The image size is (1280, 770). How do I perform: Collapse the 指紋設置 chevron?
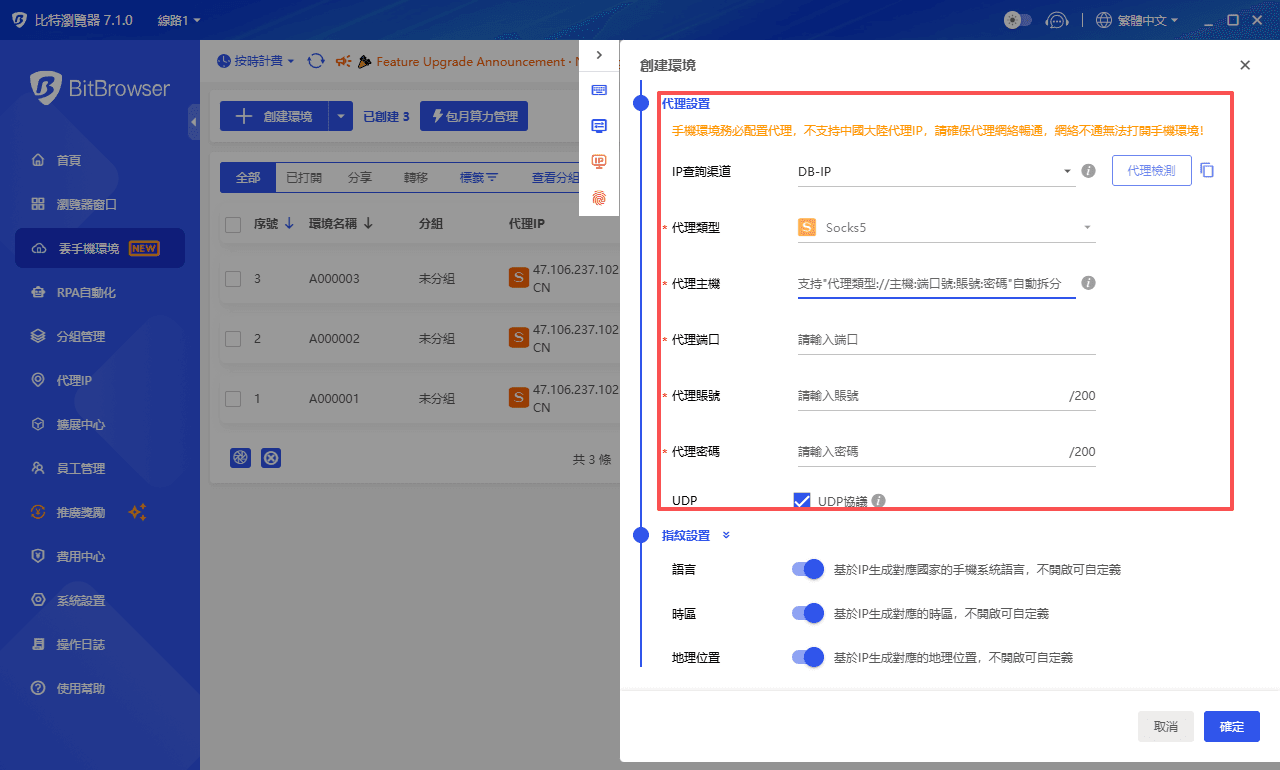[x=726, y=535]
